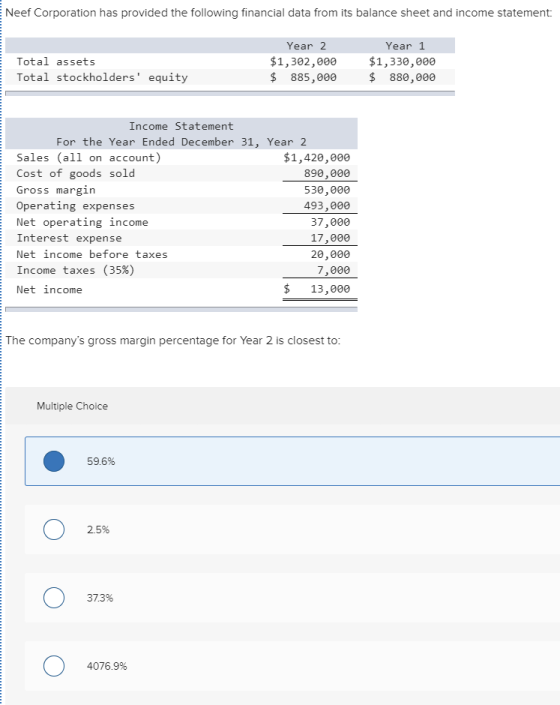560x705 pixels.
Task: Click the 'Income Statement' table title
Action: pyautogui.click(x=181, y=126)
